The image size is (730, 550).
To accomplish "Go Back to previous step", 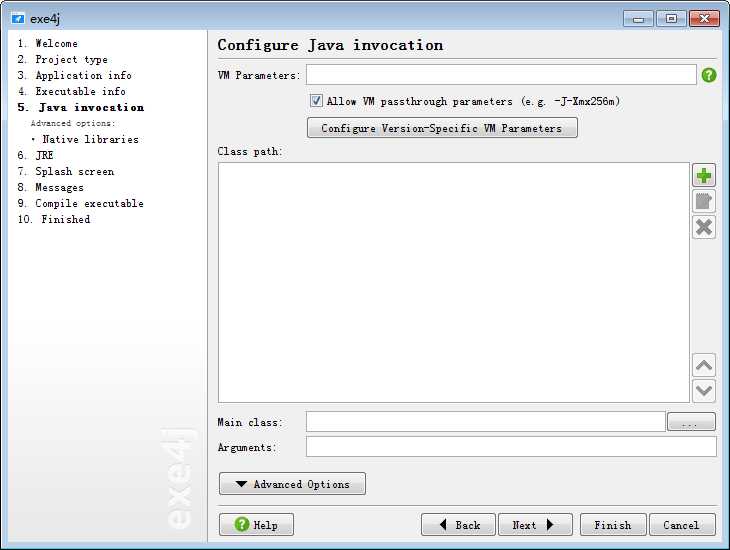I will (x=458, y=525).
